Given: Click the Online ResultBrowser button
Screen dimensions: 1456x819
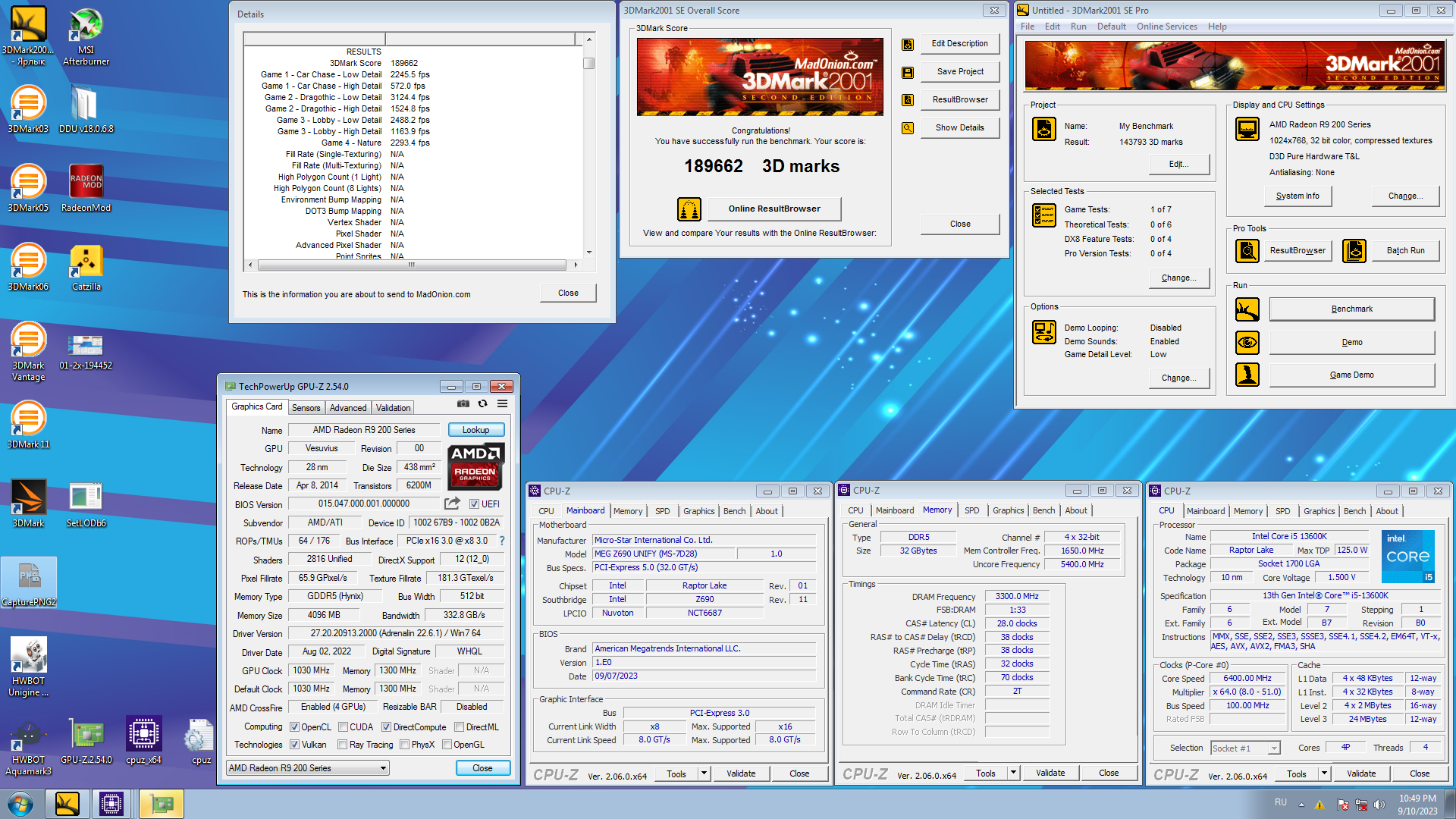Looking at the screenshot, I should pyautogui.click(x=774, y=209).
